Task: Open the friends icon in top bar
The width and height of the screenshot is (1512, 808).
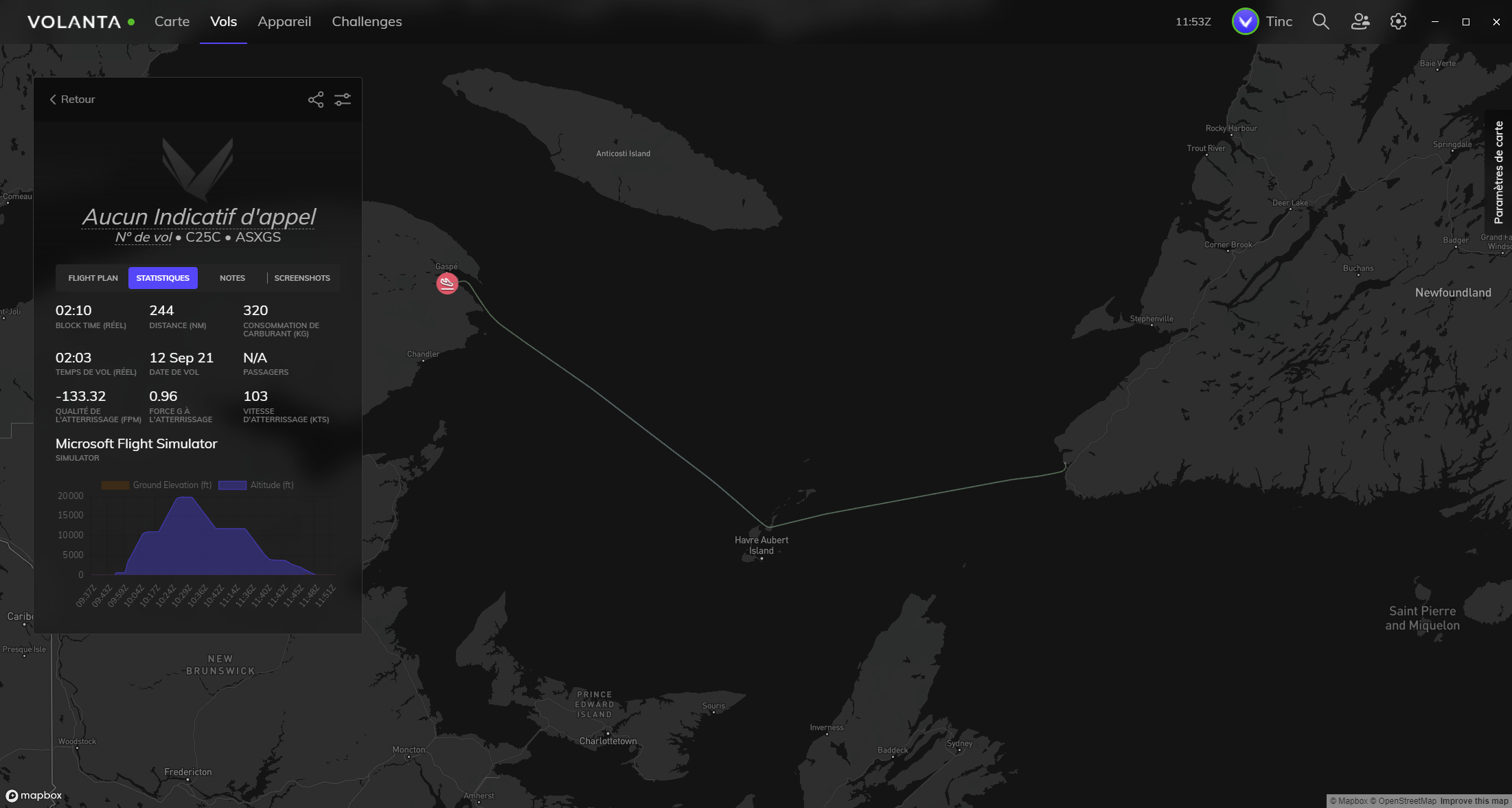Action: pyautogui.click(x=1360, y=22)
